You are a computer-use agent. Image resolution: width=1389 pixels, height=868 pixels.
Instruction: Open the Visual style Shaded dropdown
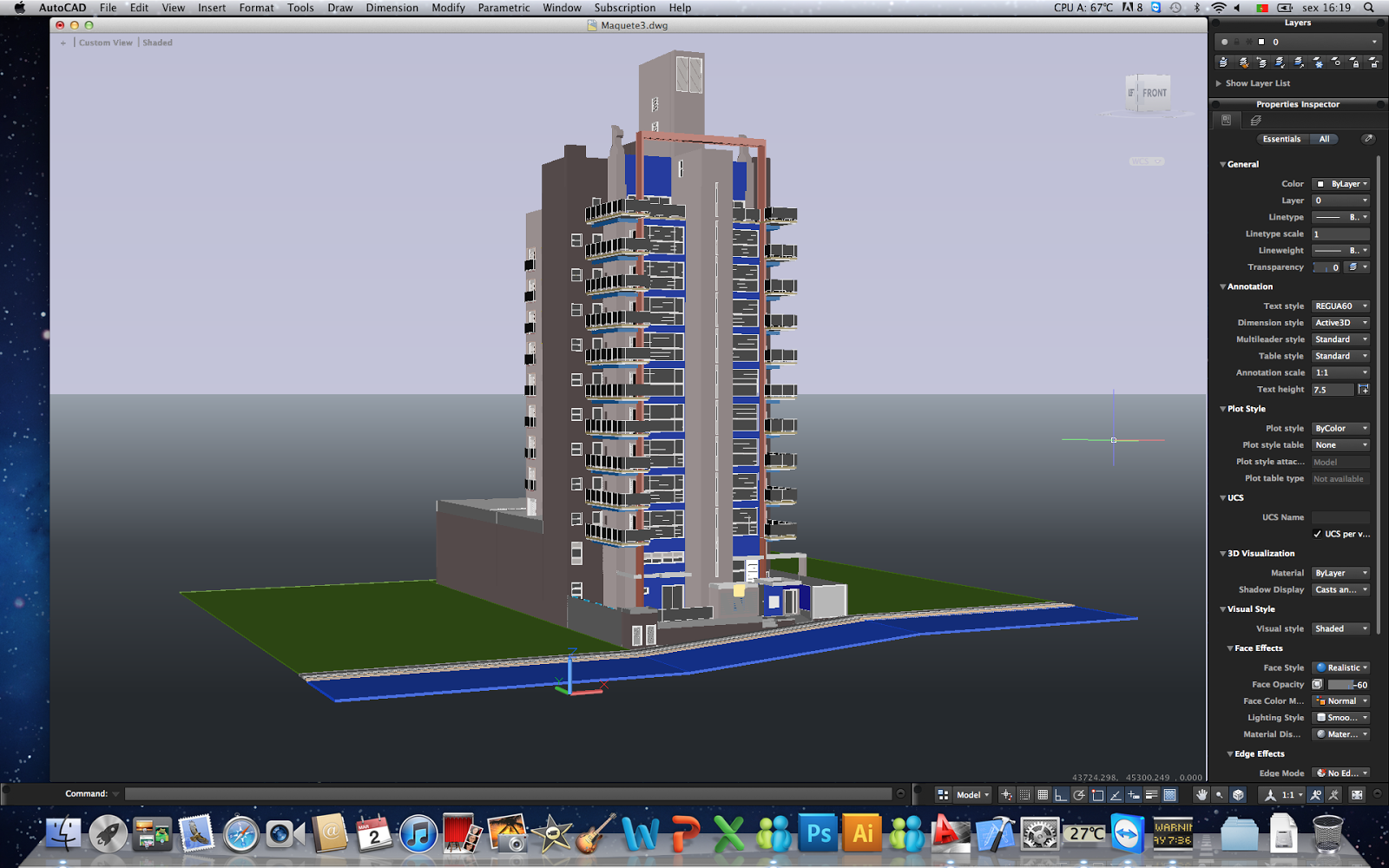[1341, 628]
